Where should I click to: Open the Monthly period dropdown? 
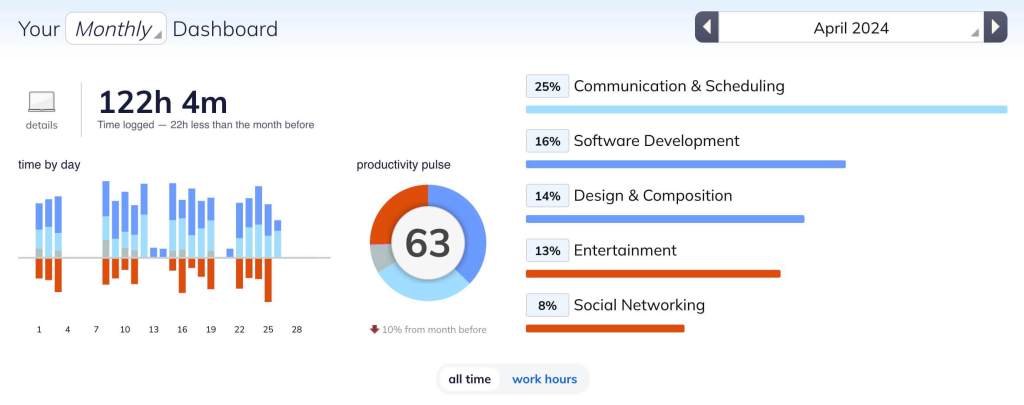(x=116, y=29)
